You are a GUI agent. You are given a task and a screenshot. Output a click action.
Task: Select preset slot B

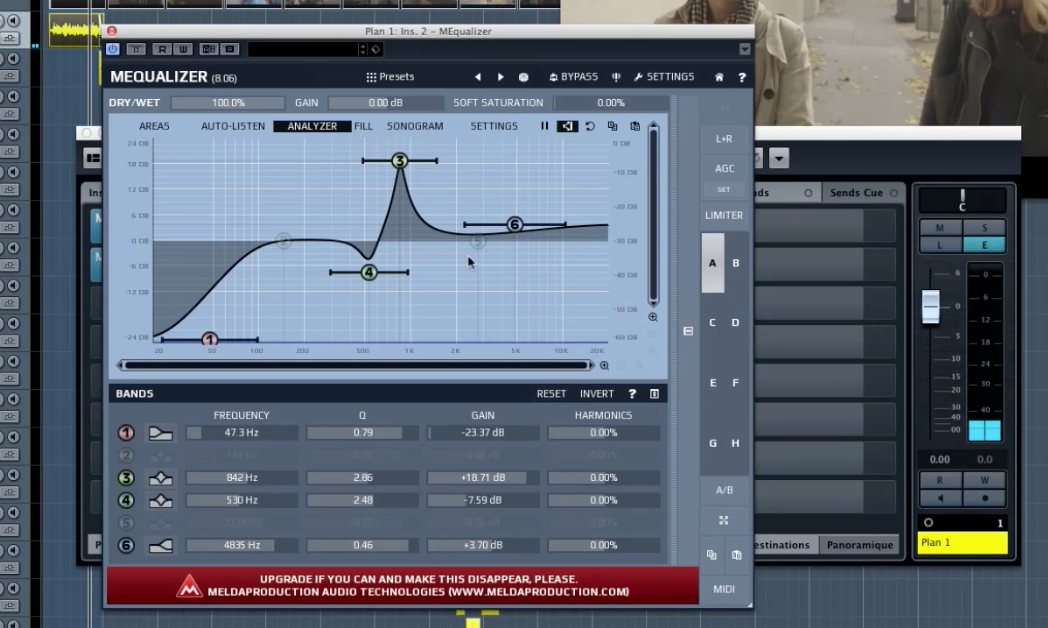(x=736, y=263)
